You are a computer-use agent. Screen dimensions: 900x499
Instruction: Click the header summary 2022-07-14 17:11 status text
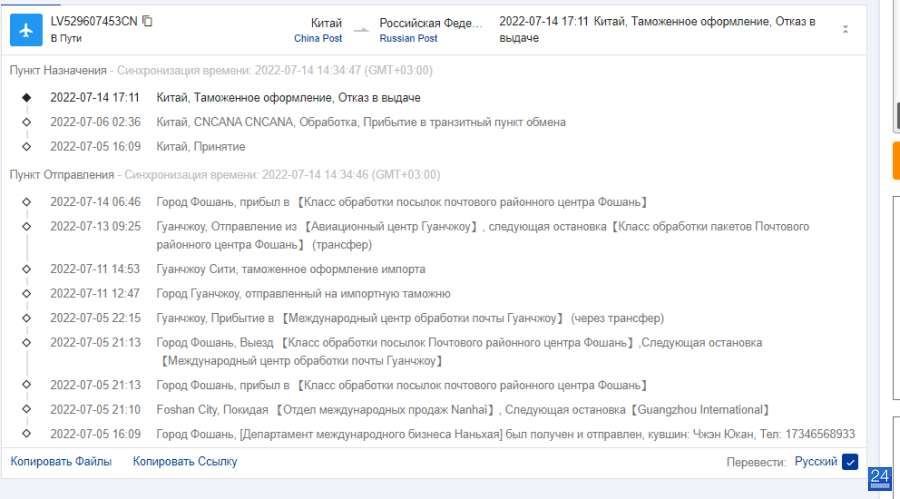click(x=657, y=30)
